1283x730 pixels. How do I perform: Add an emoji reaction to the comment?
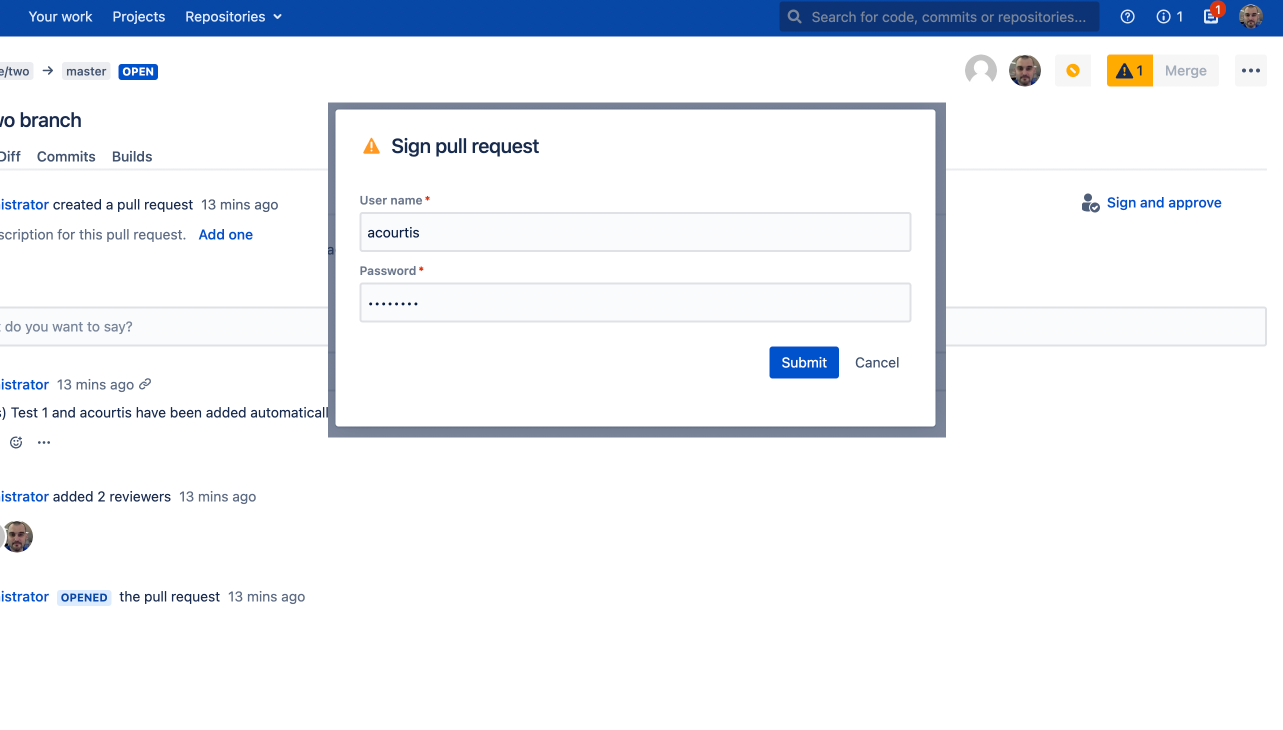(x=15, y=441)
